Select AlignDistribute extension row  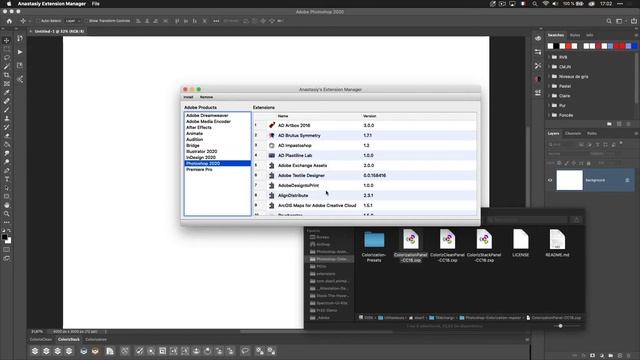tap(364, 196)
